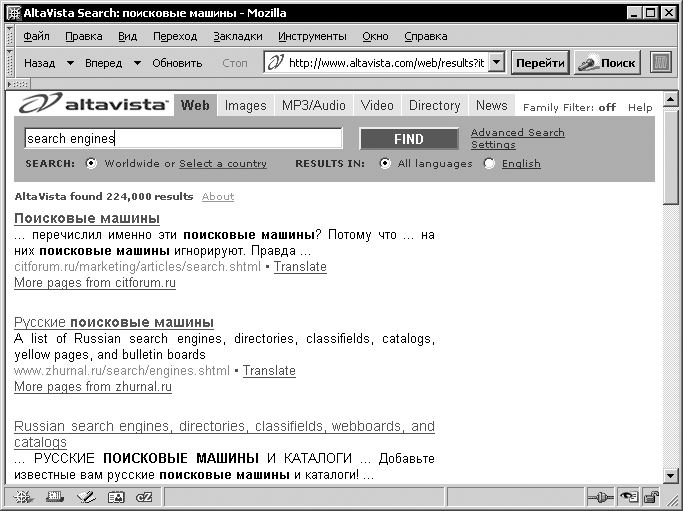683x511 pixels.
Task: Open the Back button history dropdown arrow
Action: click(x=70, y=64)
